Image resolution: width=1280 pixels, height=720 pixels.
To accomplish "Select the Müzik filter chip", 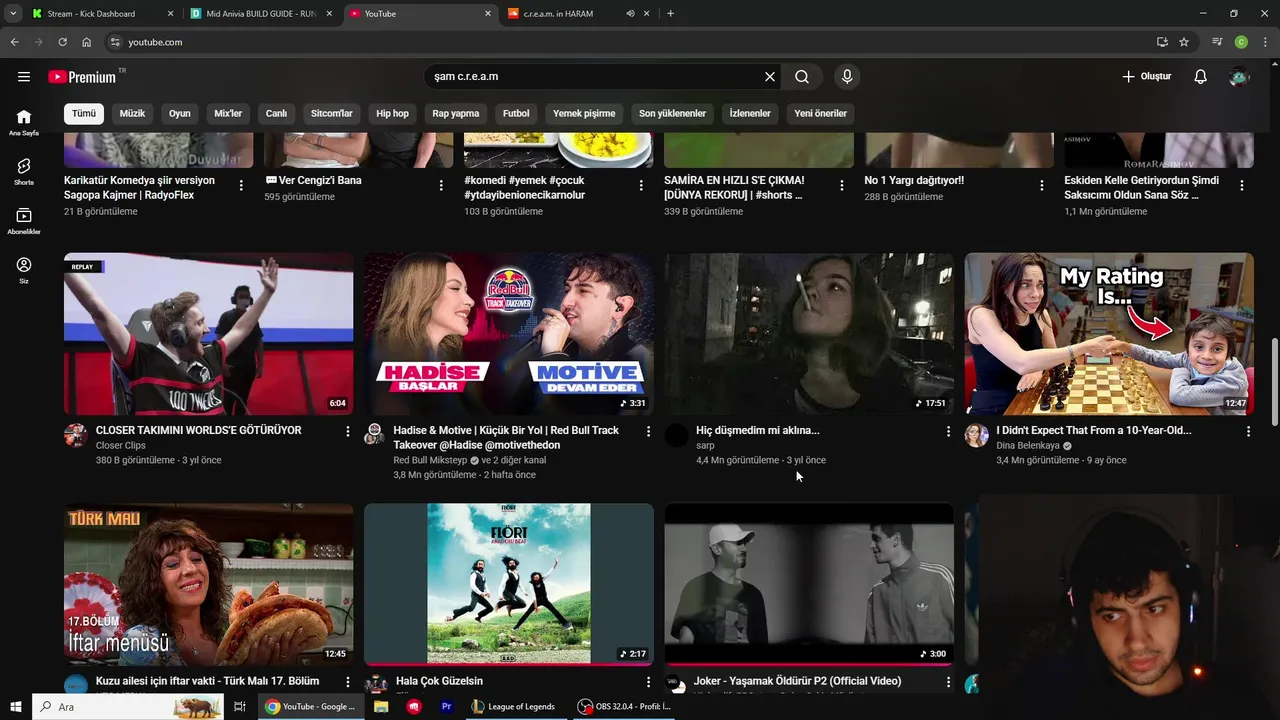I will point(132,113).
